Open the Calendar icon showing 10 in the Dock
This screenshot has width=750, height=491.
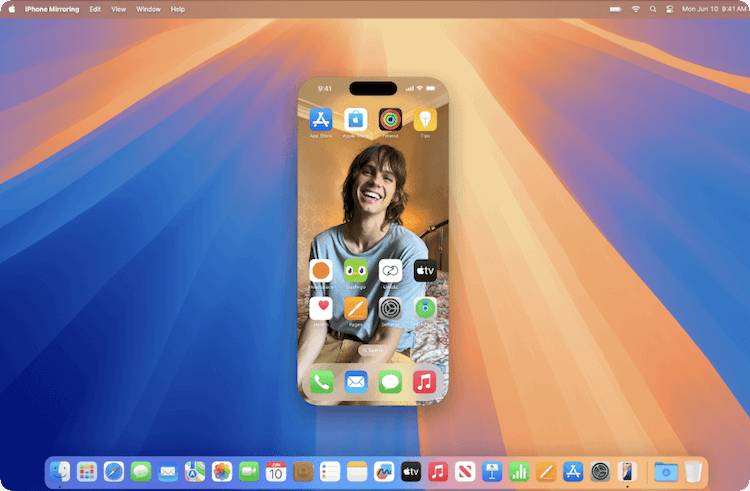pos(276,472)
